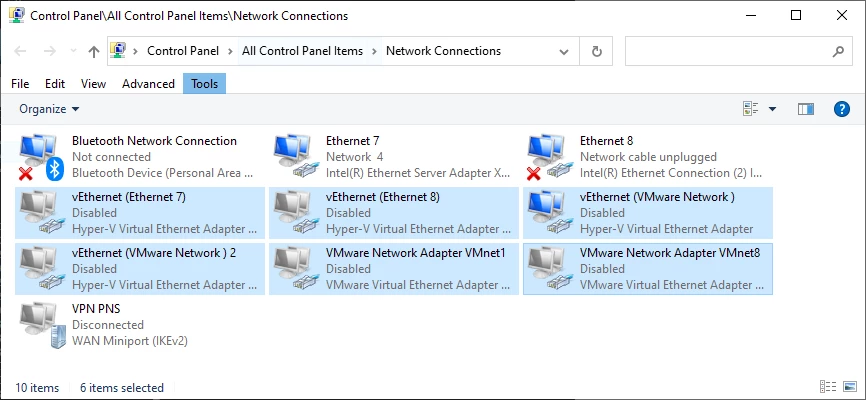Image resolution: width=866 pixels, height=400 pixels.
Task: Click the VMware Network Adapter VMnet1 icon
Action: click(297, 269)
